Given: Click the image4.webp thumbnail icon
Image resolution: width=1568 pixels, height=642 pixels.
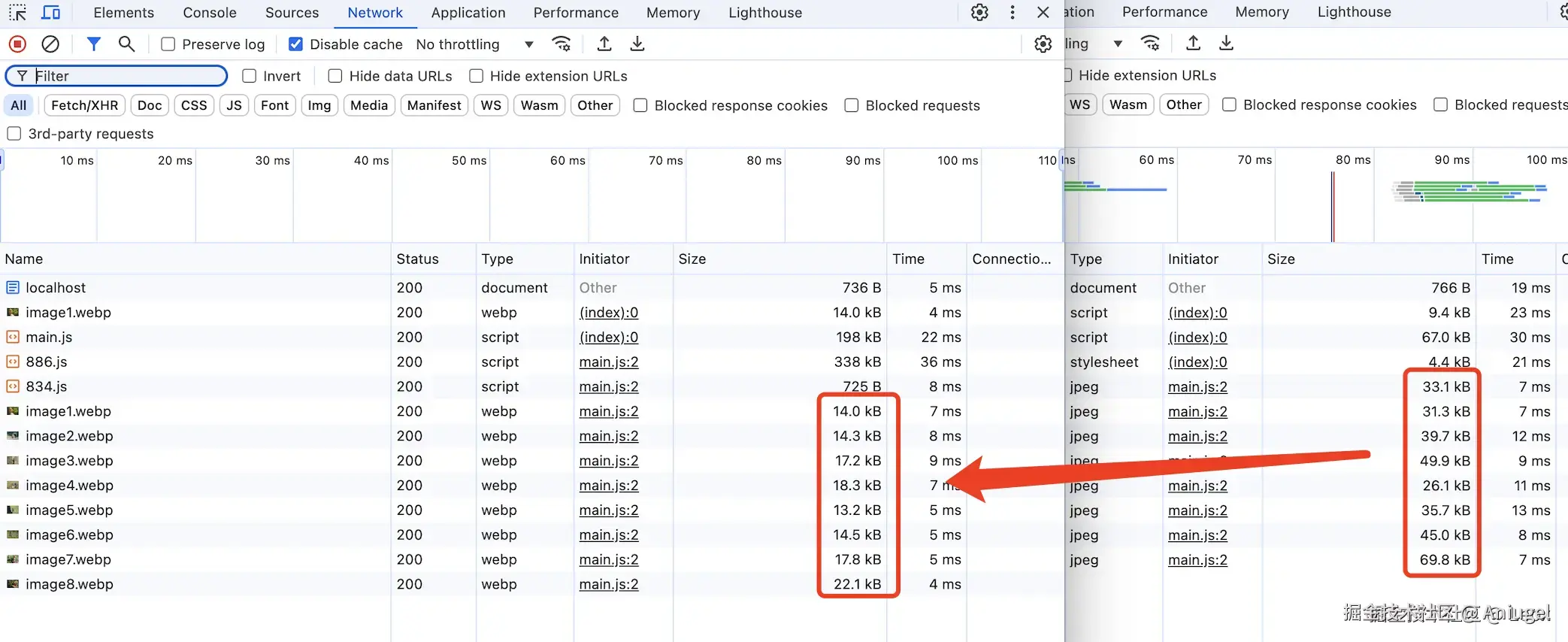Looking at the screenshot, I should tap(13, 485).
